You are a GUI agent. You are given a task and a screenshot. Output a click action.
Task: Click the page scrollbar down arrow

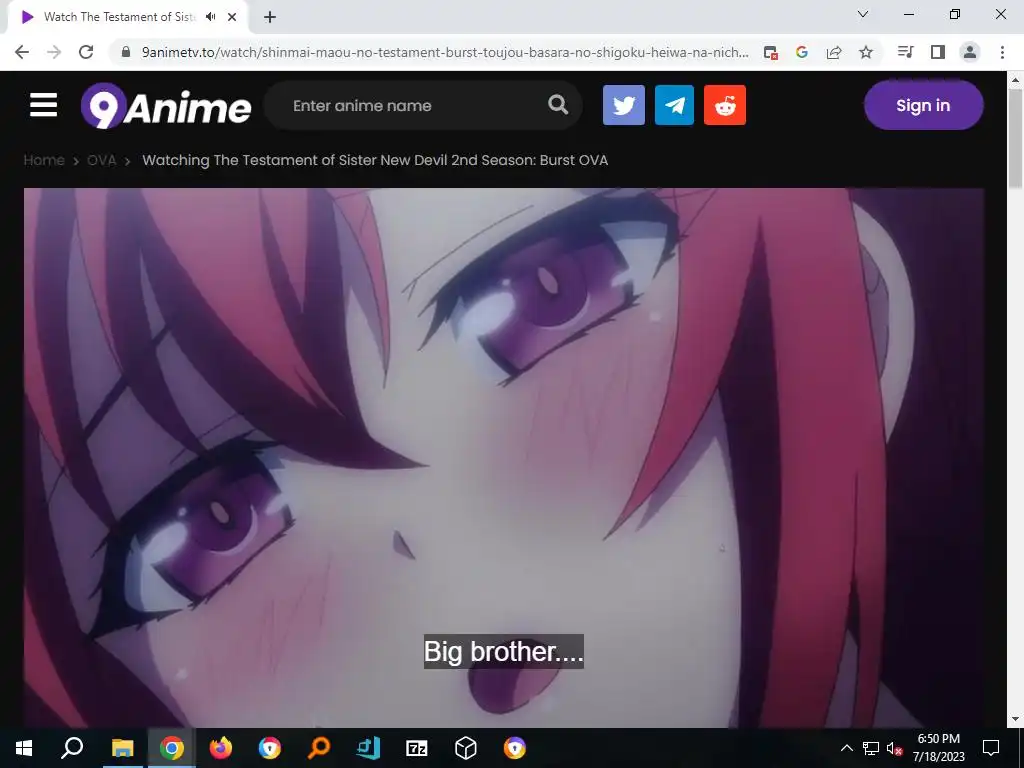pyautogui.click(x=1015, y=719)
